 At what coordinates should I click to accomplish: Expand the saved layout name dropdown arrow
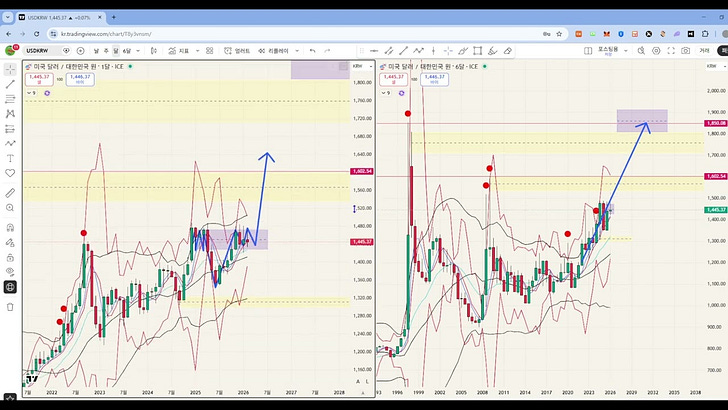point(626,51)
